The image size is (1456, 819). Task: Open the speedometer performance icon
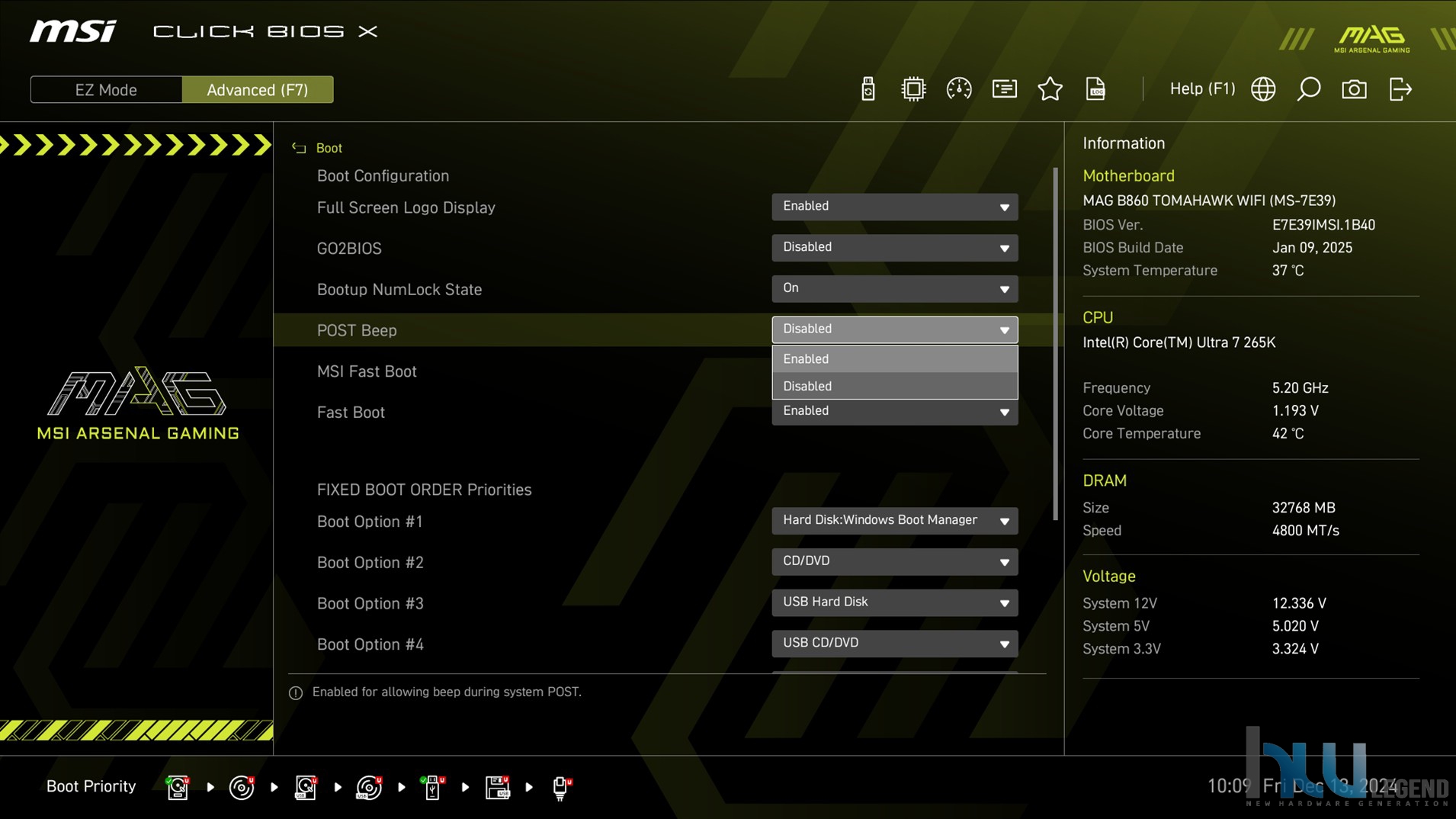click(958, 89)
